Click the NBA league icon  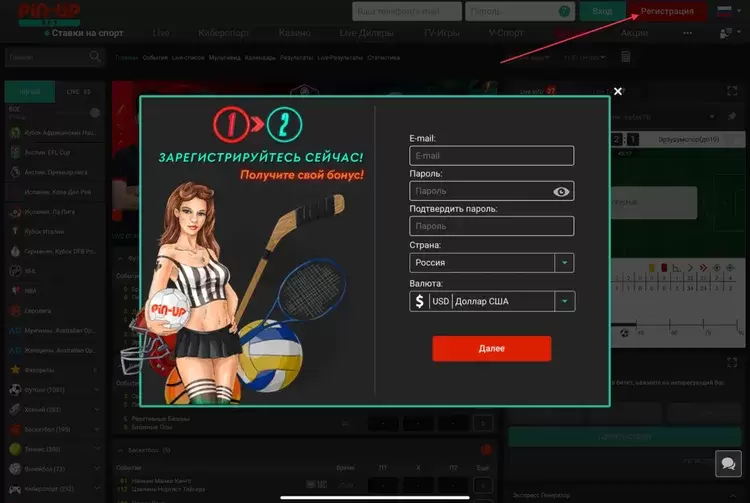pos(15,291)
